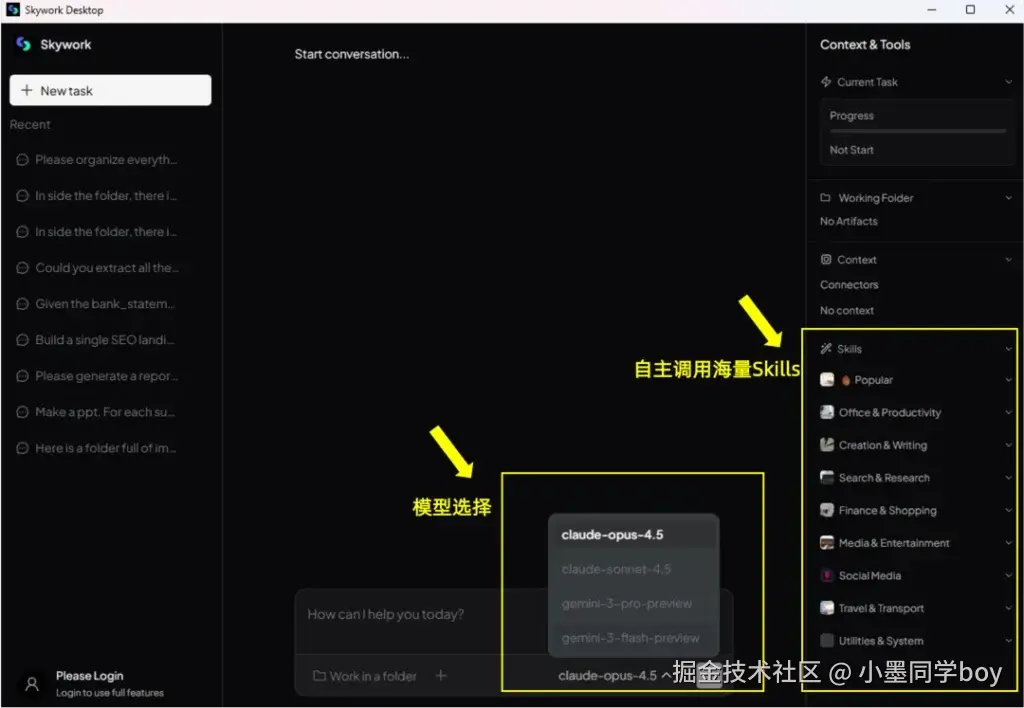This screenshot has width=1024, height=708.
Task: Click the Travel & Transport category icon
Action: 827,608
